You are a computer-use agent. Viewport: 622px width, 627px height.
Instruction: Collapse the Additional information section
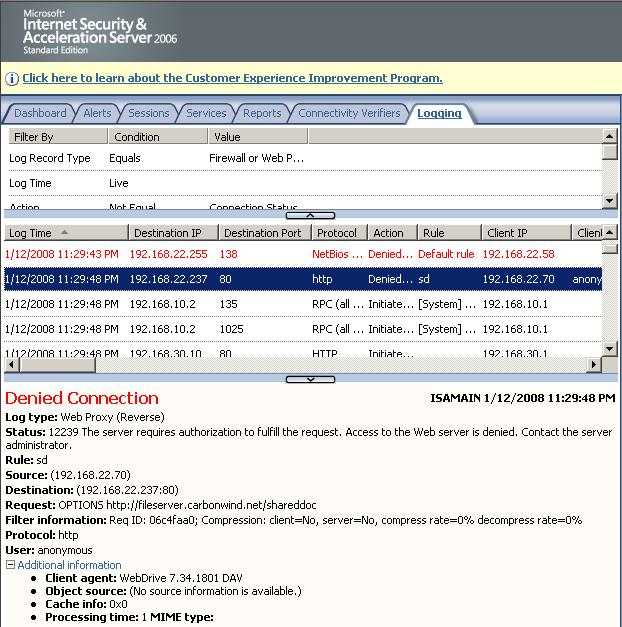[x=11, y=565]
